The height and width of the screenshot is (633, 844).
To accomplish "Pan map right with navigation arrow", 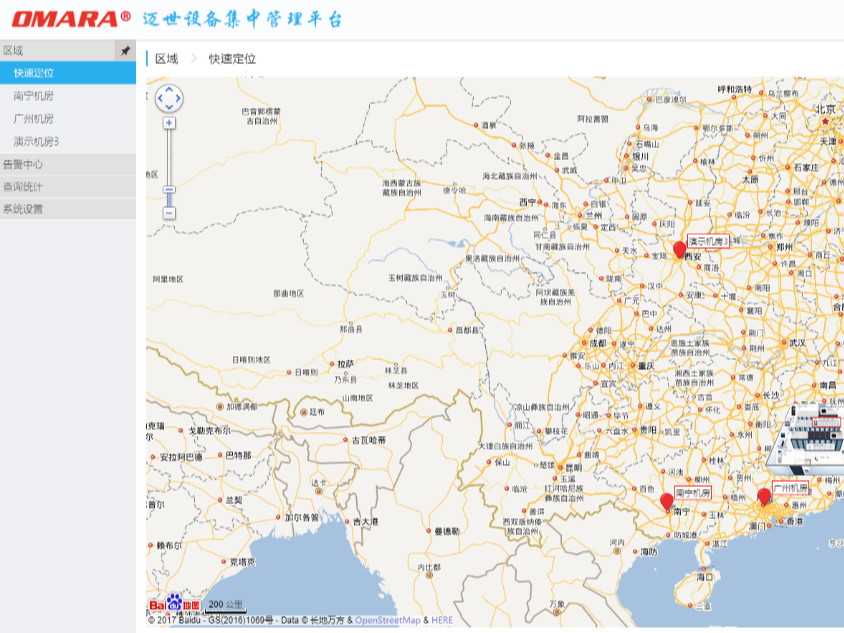I will 179,98.
